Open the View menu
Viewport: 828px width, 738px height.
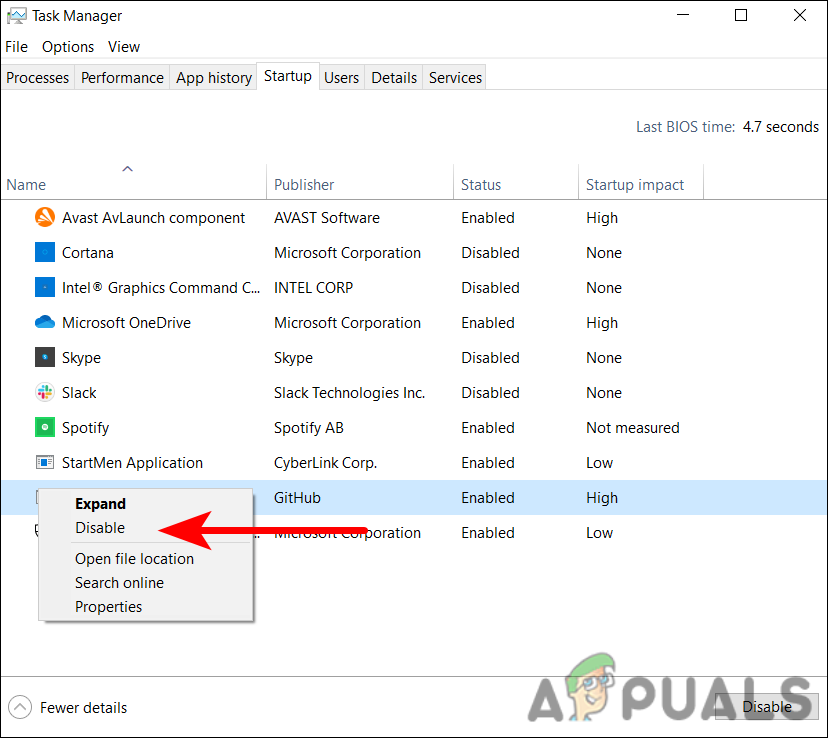[x=124, y=47]
